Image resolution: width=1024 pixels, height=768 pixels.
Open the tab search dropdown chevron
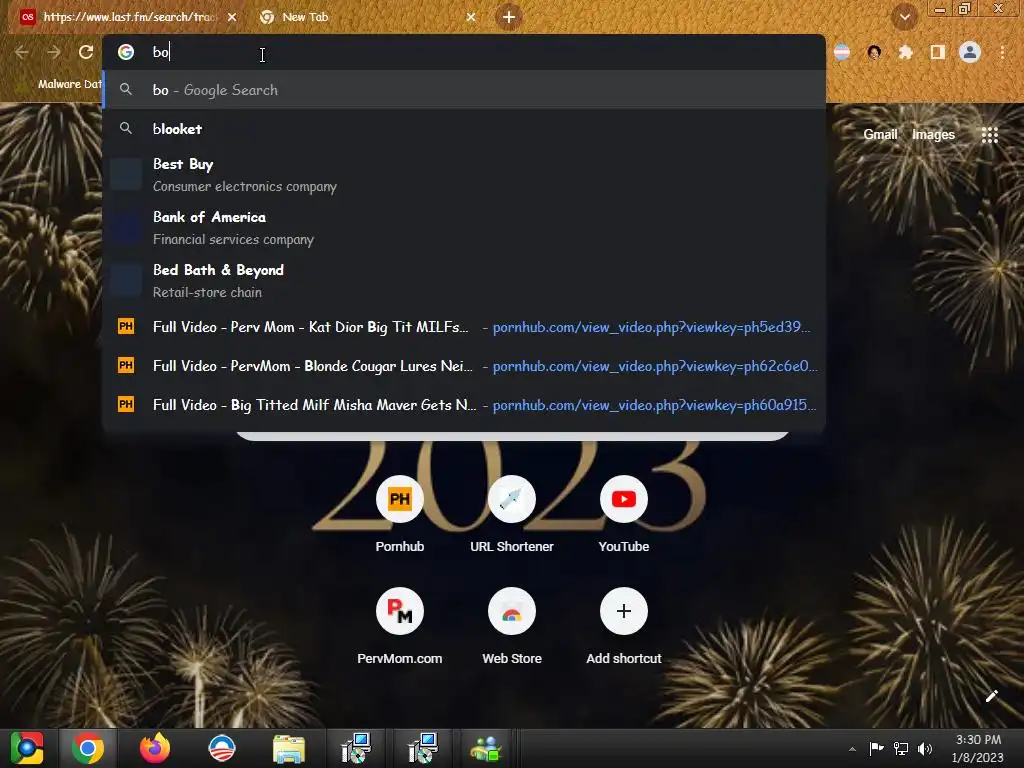click(905, 17)
